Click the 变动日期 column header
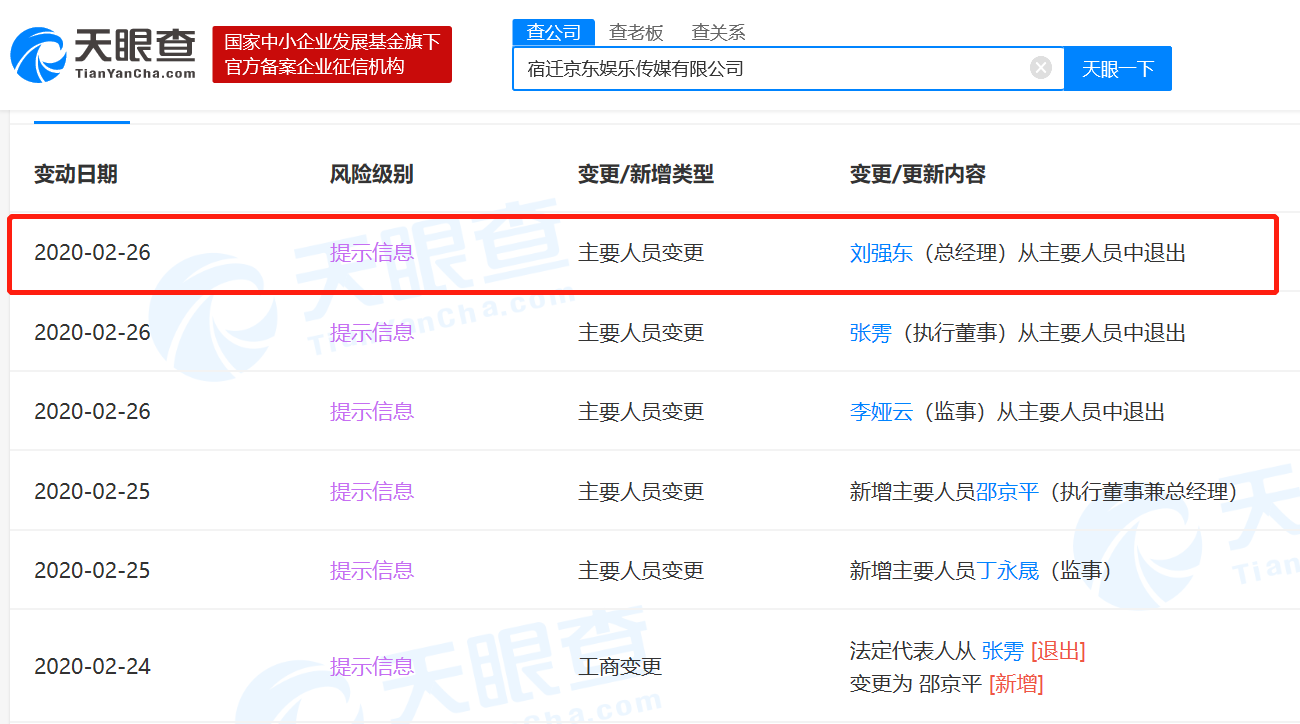This screenshot has width=1300, height=724. (76, 174)
